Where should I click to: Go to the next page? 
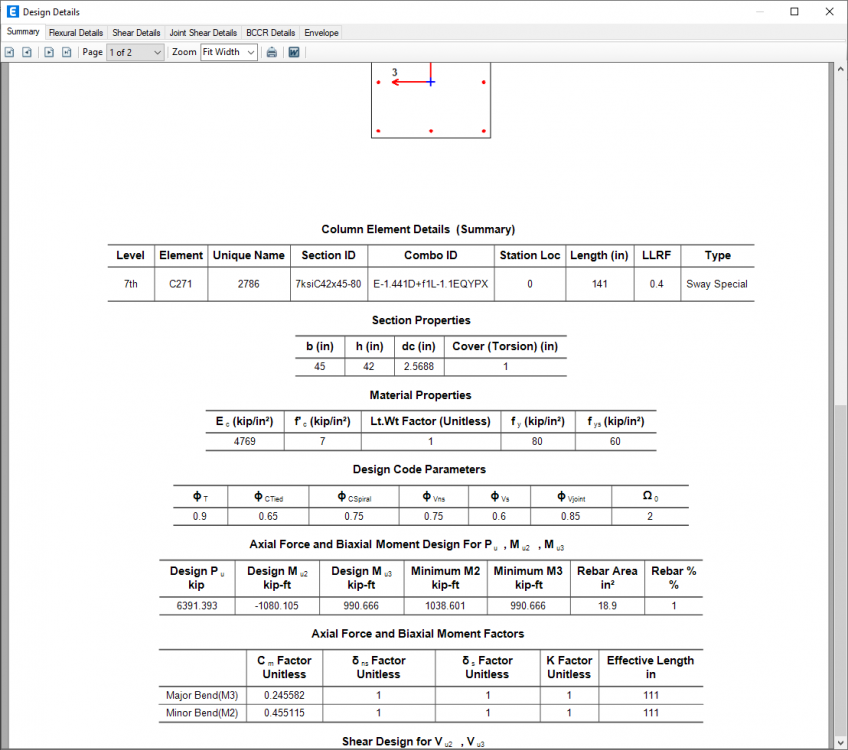click(49, 52)
